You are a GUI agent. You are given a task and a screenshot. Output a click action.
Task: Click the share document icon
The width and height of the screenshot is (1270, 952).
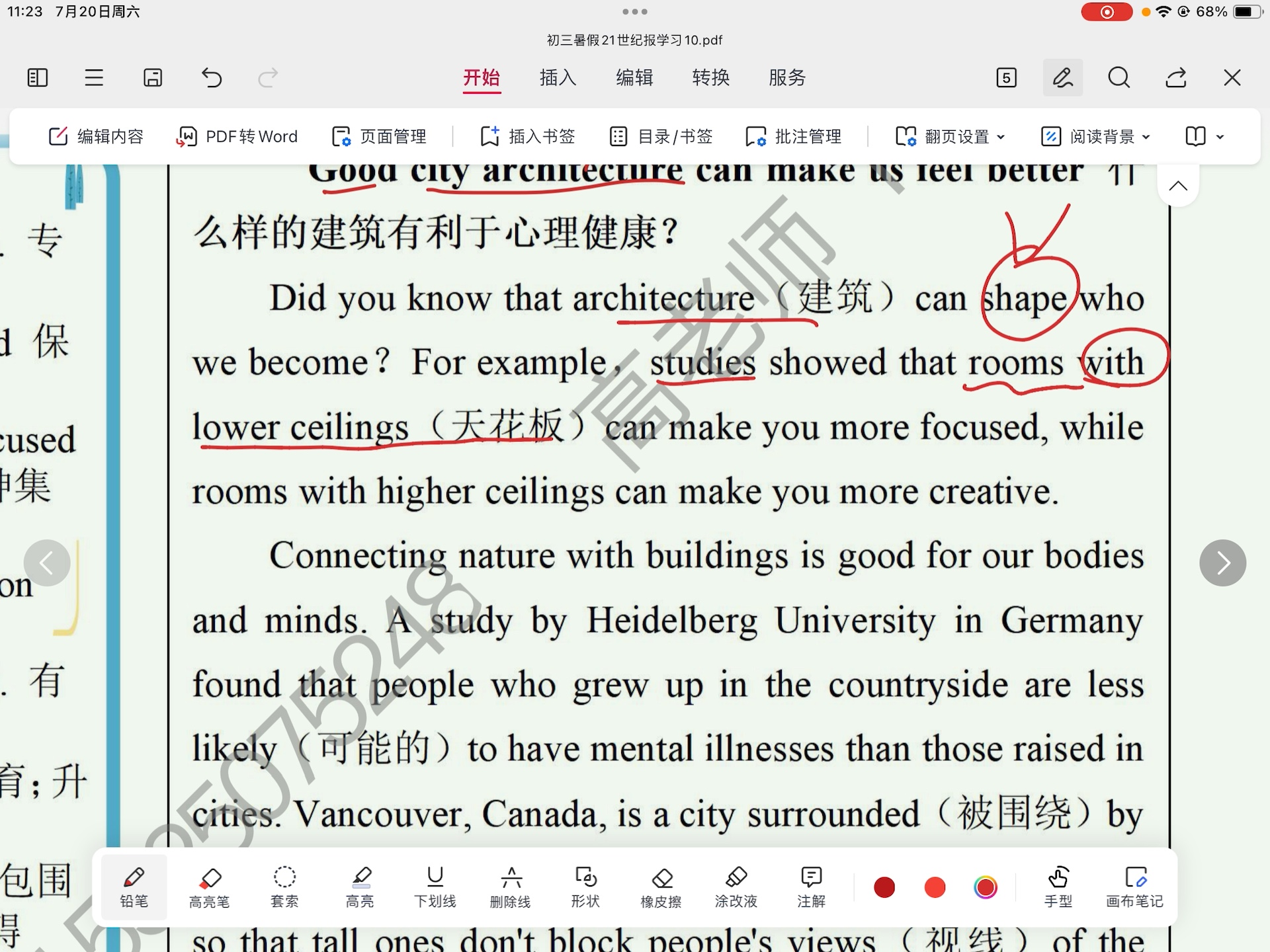[1175, 78]
